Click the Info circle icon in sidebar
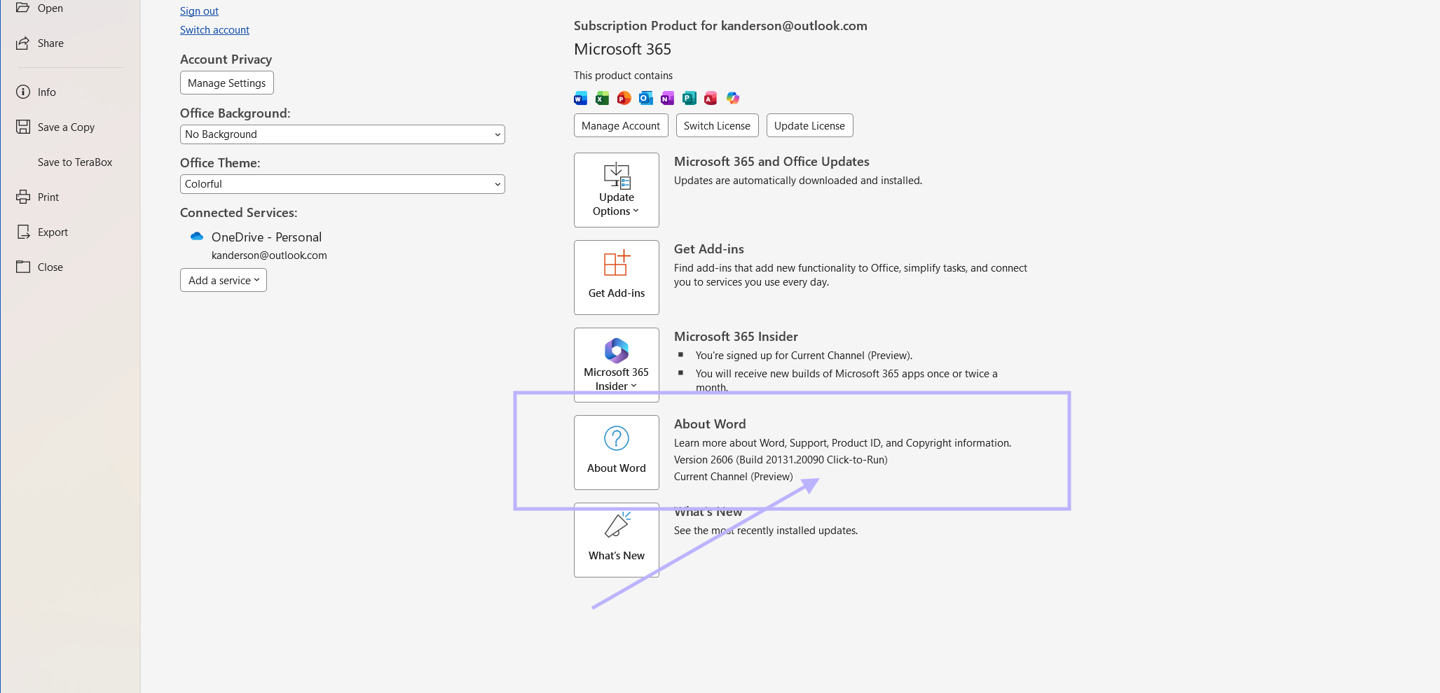Image resolution: width=1440 pixels, height=693 pixels. pos(23,92)
